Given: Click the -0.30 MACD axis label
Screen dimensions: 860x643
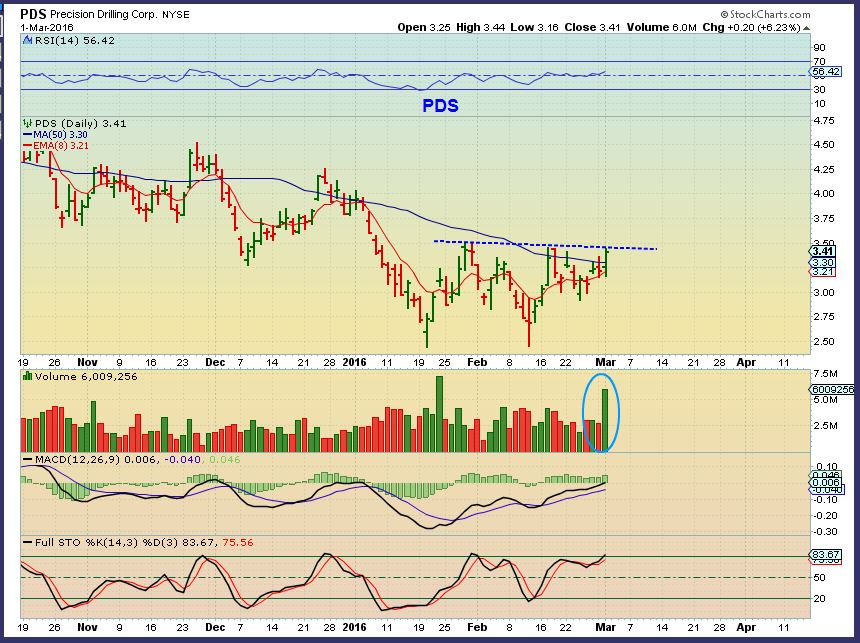Looking at the screenshot, I should point(823,531).
